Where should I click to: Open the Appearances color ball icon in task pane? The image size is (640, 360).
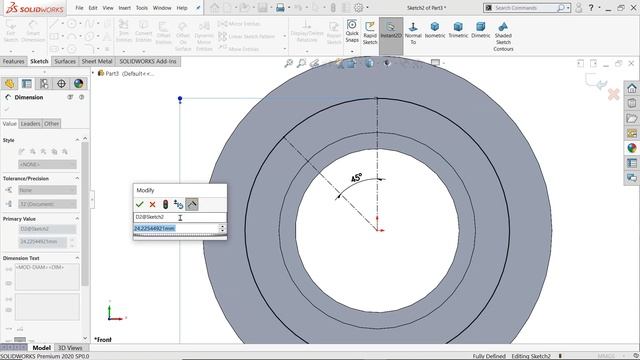632,148
